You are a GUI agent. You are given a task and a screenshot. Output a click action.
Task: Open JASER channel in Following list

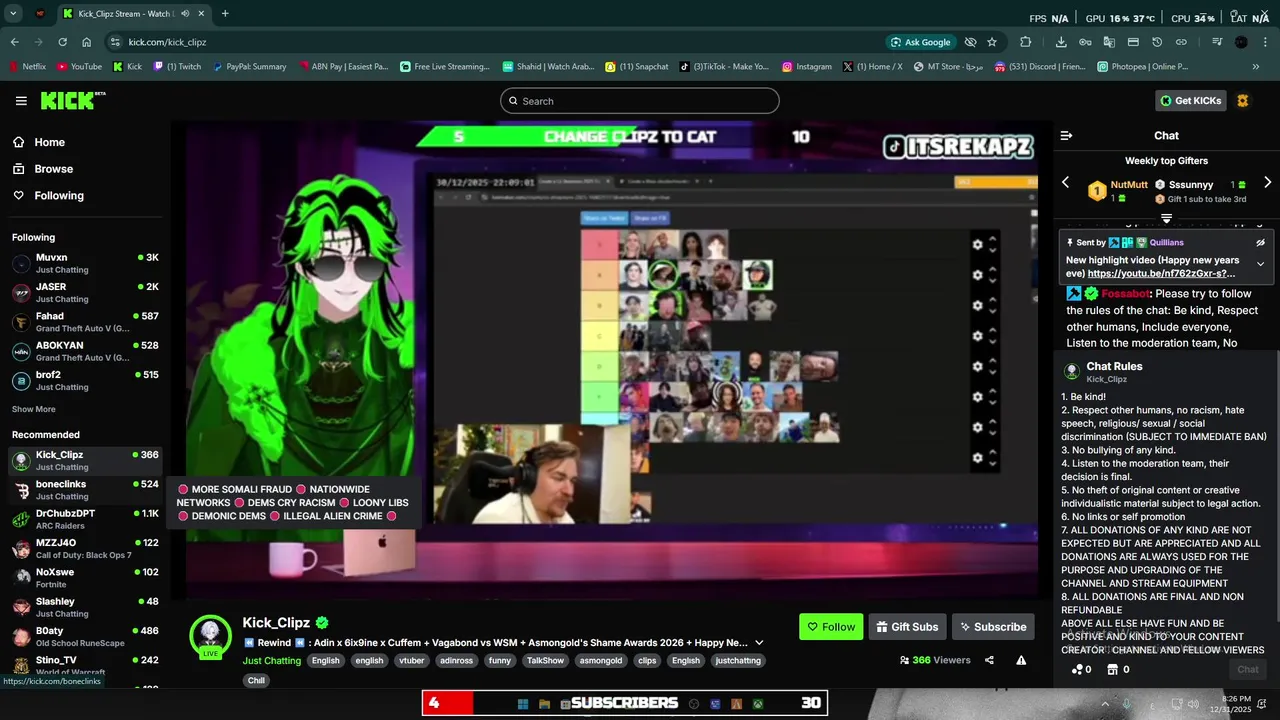85,293
